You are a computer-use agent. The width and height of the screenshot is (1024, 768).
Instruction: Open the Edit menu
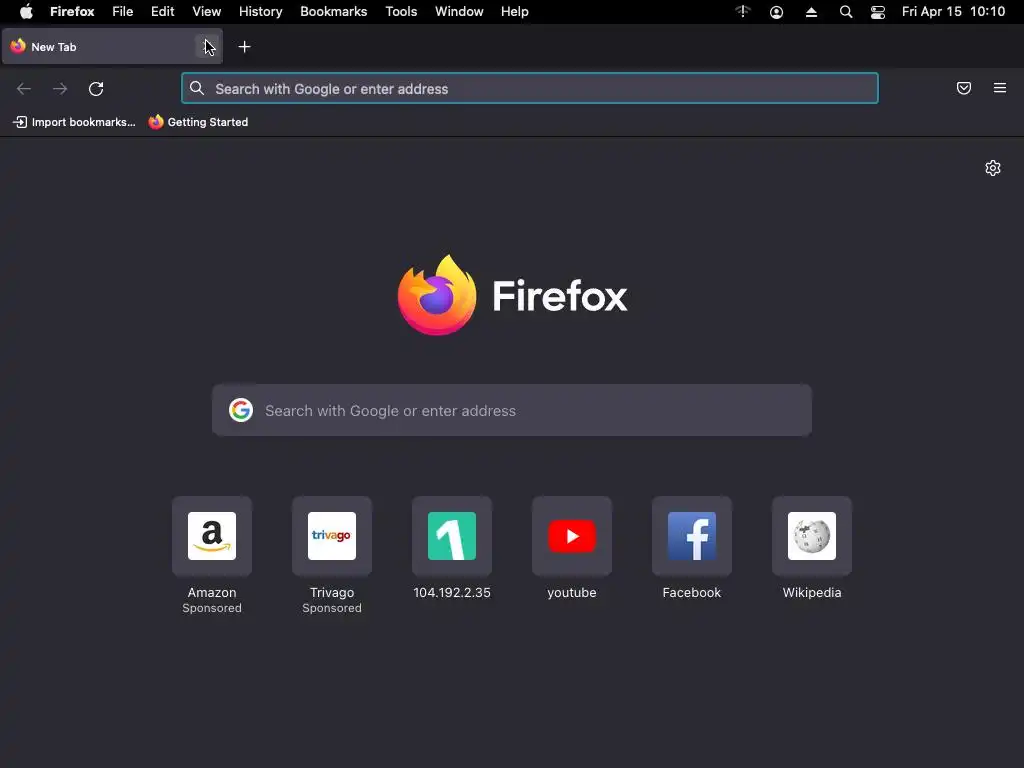coord(162,12)
